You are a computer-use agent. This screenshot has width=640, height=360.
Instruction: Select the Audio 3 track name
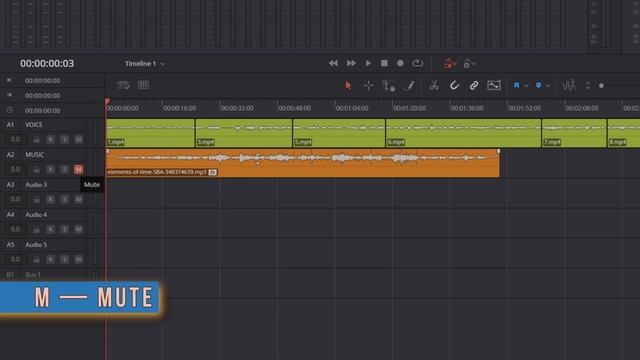[x=36, y=185]
